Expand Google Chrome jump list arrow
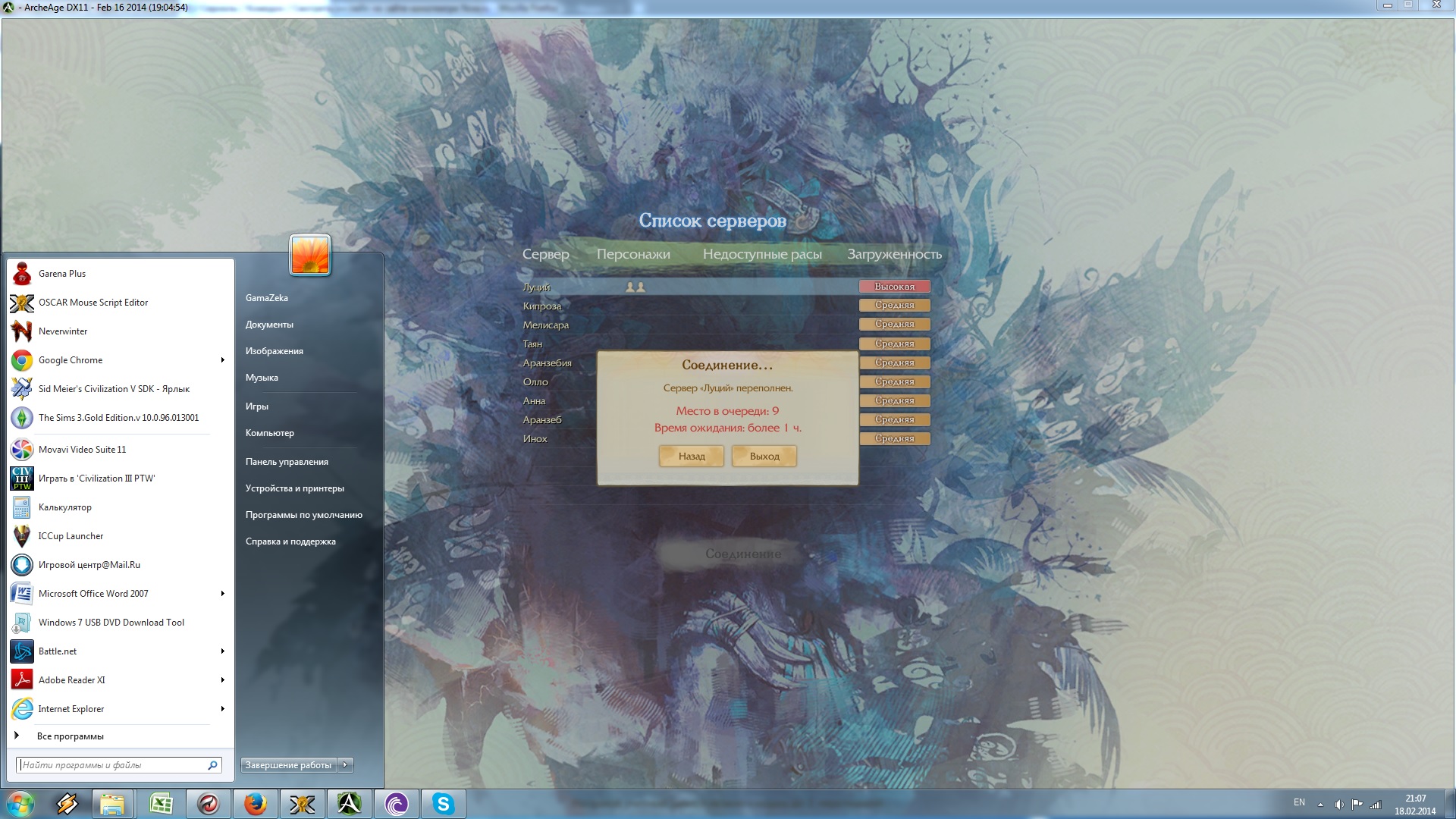 (222, 360)
